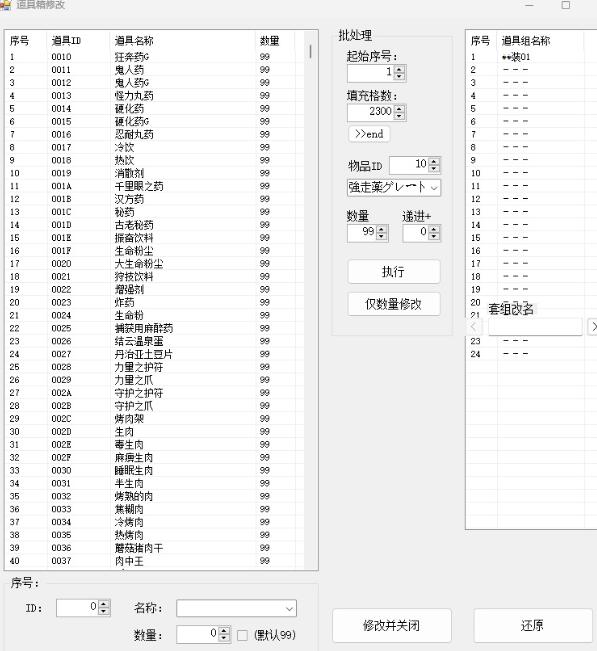Decrease 递进+ value with down arrow
Image resolution: width=597 pixels, height=651 pixels.
(434, 236)
